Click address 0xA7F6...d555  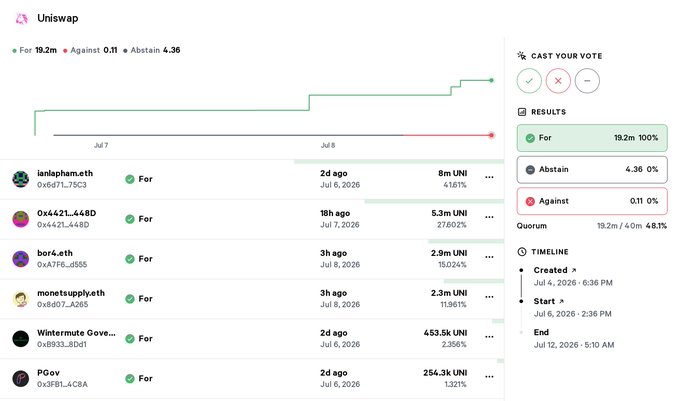click(62, 265)
